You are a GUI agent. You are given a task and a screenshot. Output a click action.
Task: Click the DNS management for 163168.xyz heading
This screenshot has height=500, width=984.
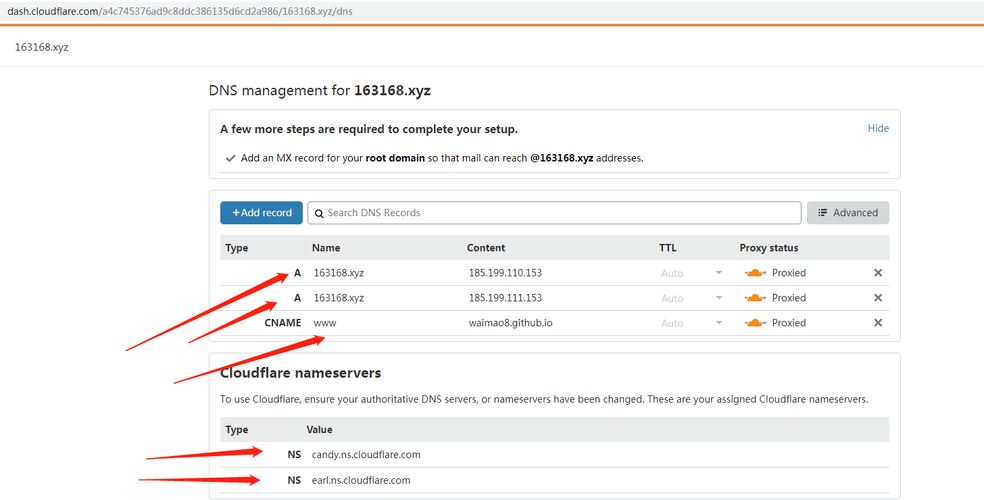[x=319, y=90]
